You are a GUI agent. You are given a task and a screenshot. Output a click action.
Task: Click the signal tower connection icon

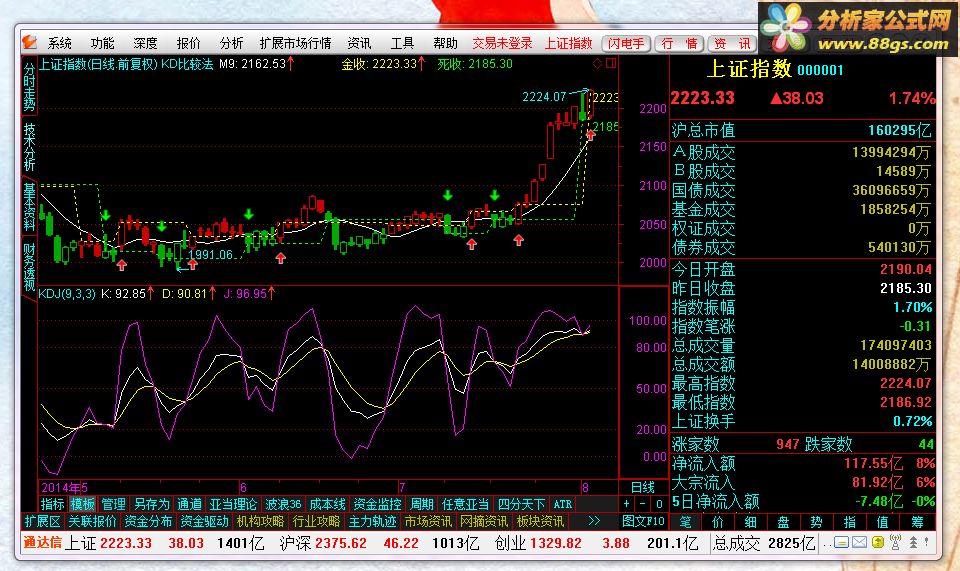point(895,542)
